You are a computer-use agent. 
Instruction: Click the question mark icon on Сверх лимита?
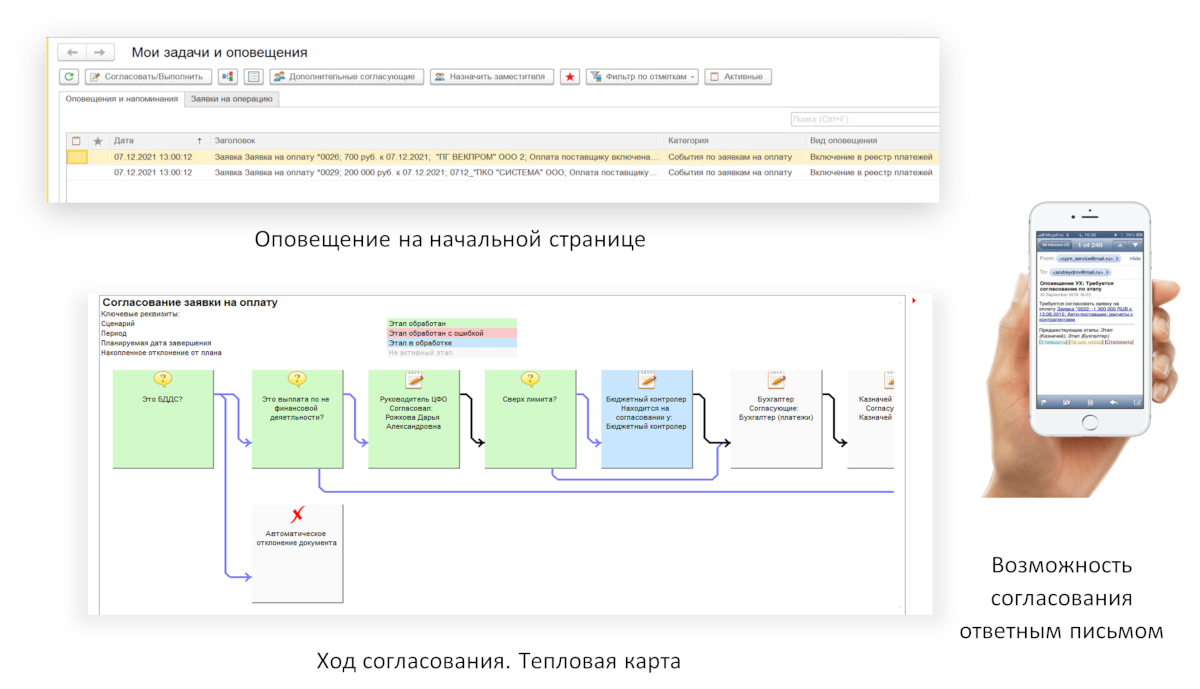click(530, 380)
